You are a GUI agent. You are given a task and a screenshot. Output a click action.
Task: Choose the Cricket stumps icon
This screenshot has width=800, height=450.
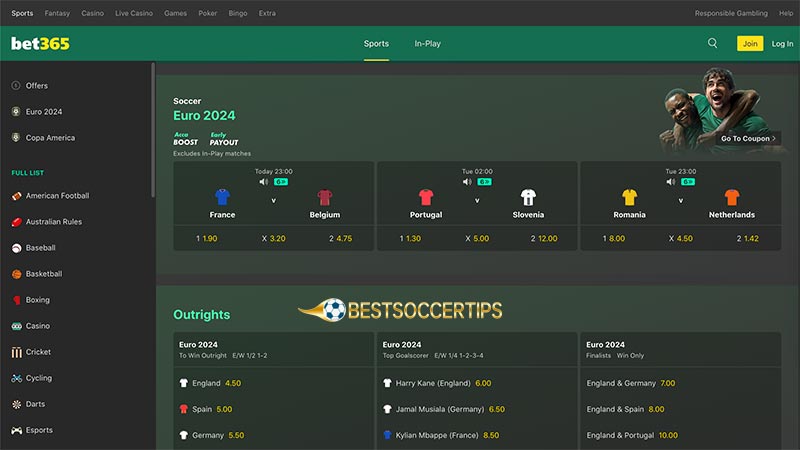(16, 352)
